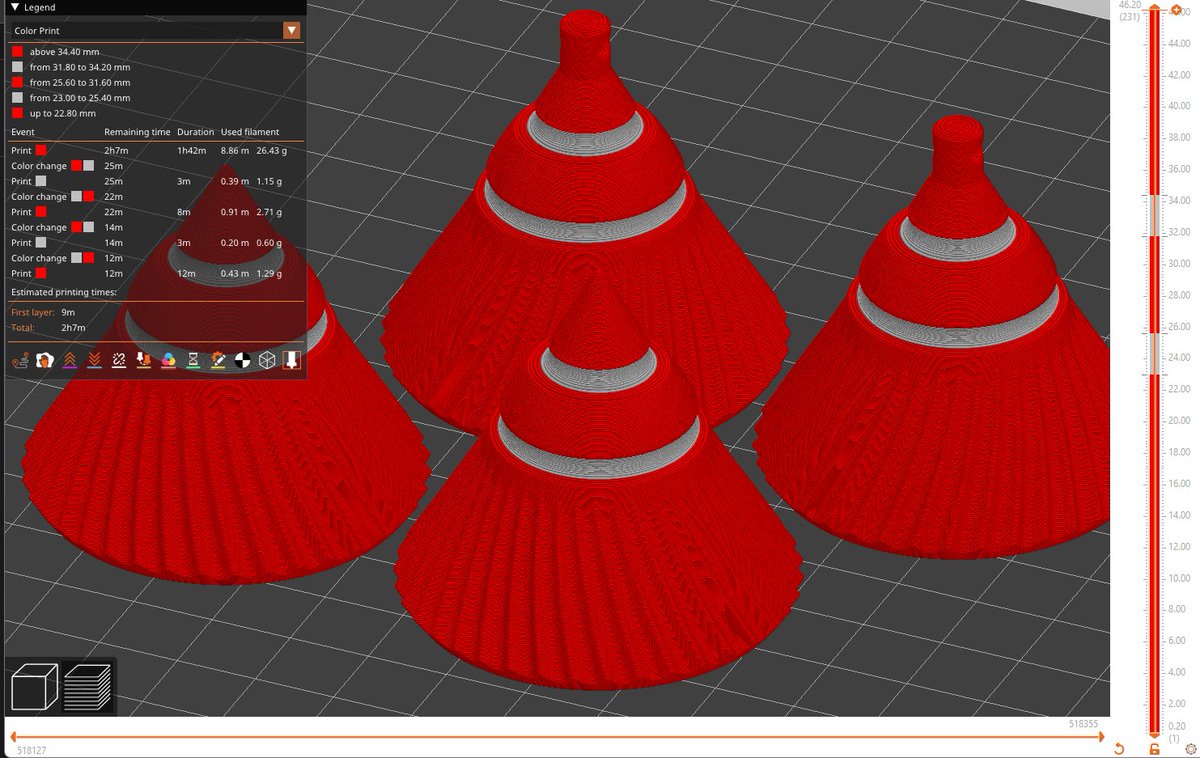Click the 'from 25.60 to 31.60 mm' swatch
This screenshot has width=1200, height=758.
point(17,82)
